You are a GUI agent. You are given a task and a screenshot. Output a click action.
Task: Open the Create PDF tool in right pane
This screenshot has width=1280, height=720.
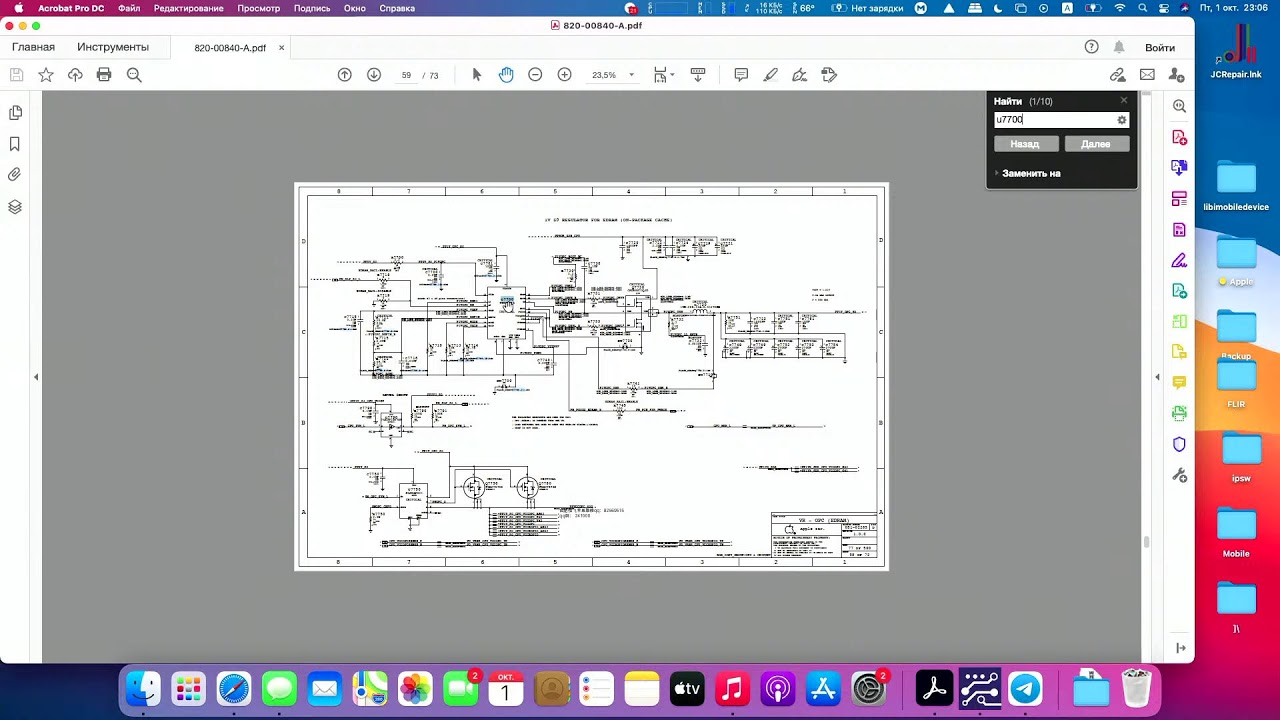(x=1180, y=137)
